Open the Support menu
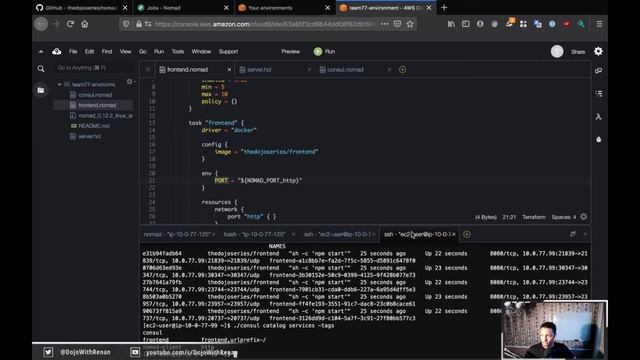The width and height of the screenshot is (640, 360). tap(228, 51)
